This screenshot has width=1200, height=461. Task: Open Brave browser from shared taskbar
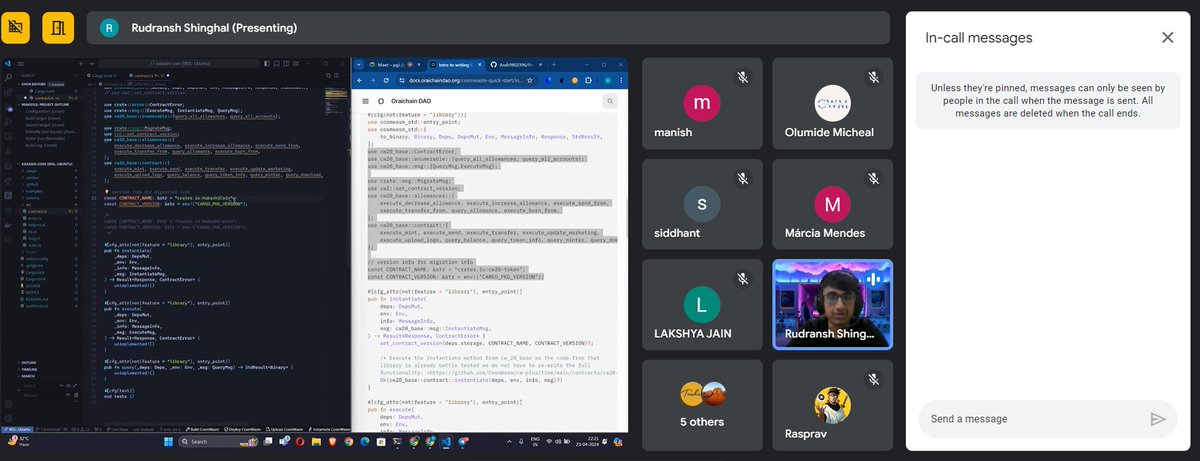(x=332, y=441)
